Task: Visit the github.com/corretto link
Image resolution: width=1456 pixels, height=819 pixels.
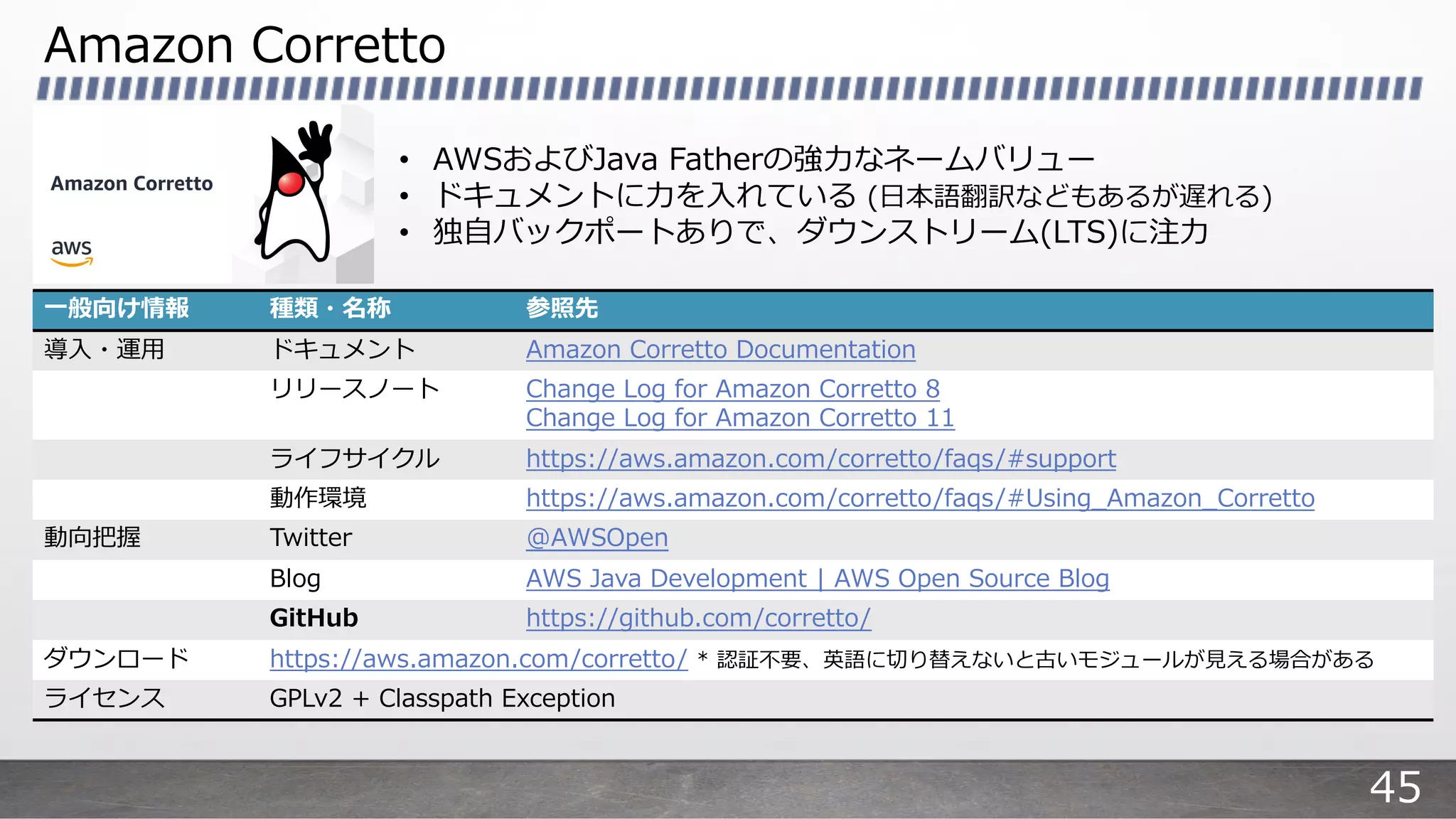Action: (698, 619)
